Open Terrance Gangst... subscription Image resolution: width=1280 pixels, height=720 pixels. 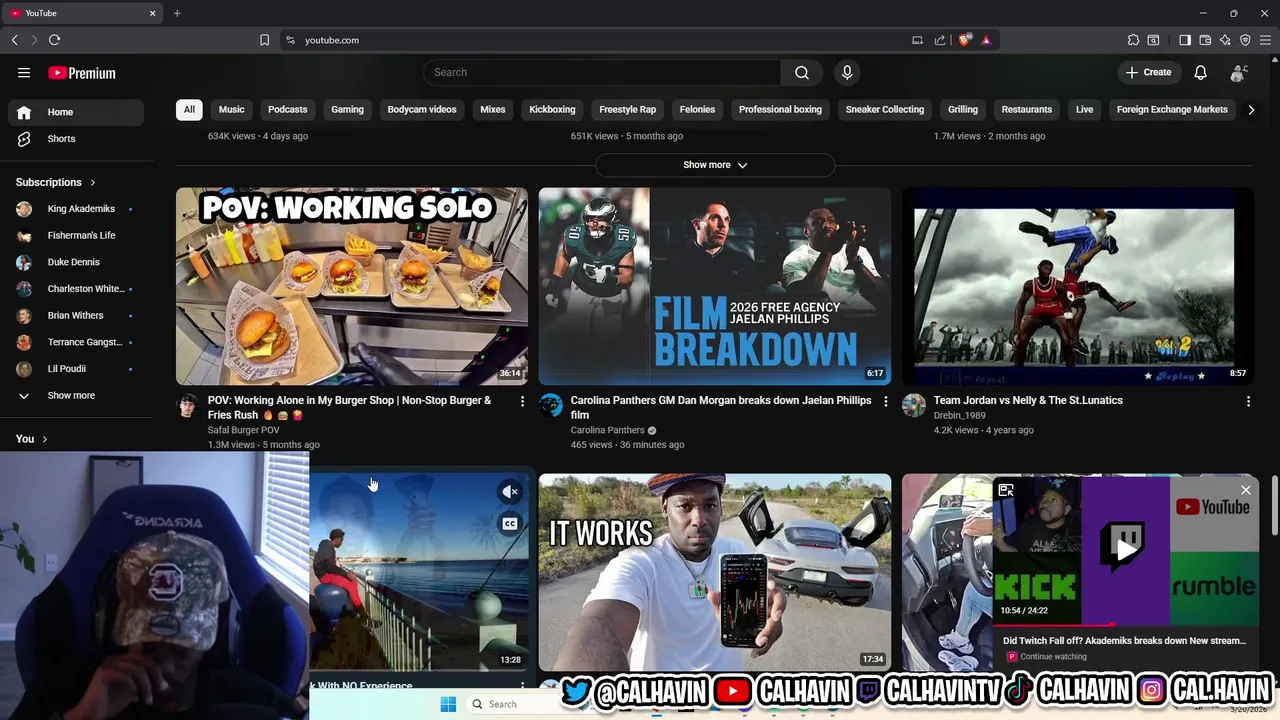coord(76,342)
